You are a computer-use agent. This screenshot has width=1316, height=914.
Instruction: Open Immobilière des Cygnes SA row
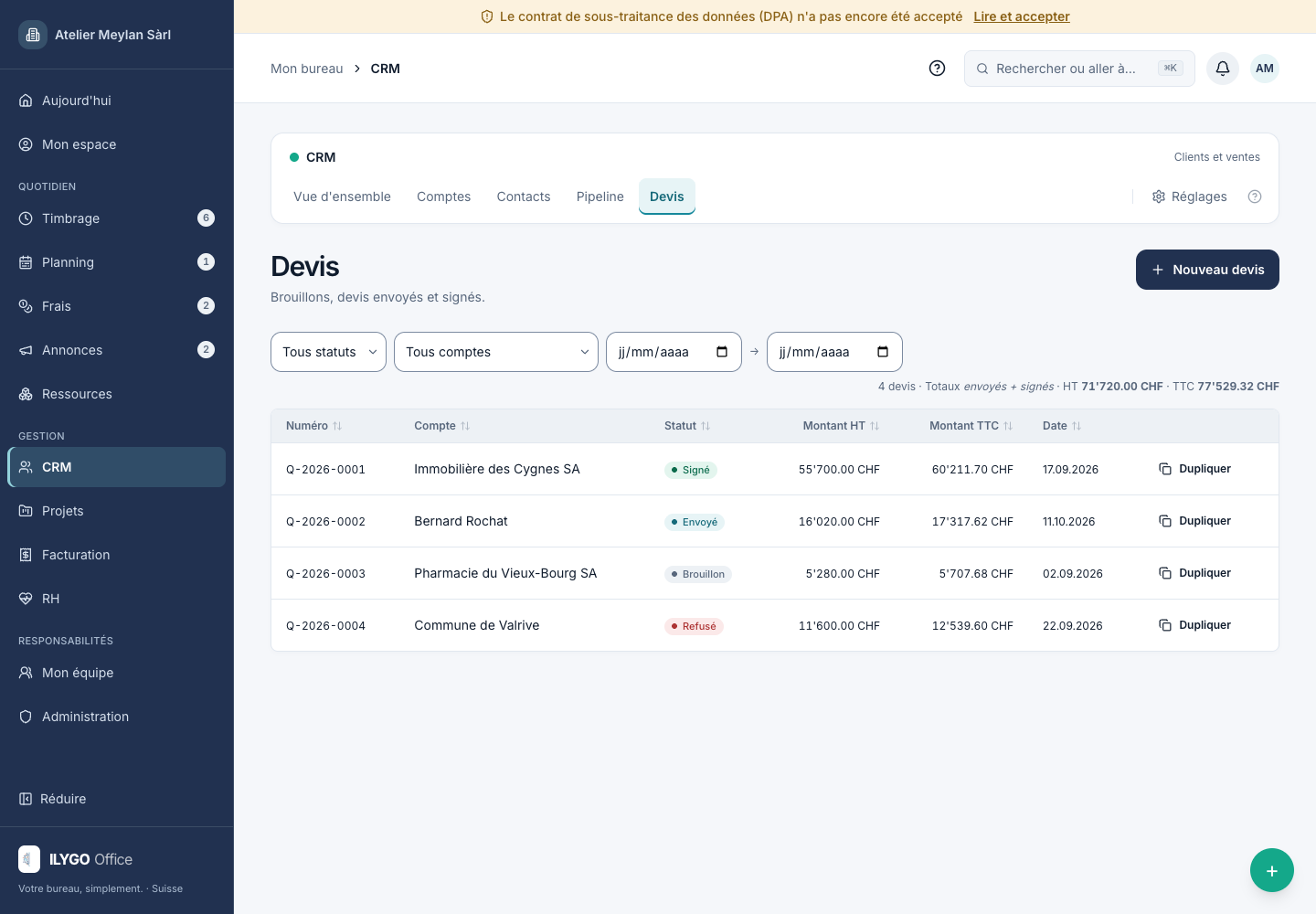(775, 469)
